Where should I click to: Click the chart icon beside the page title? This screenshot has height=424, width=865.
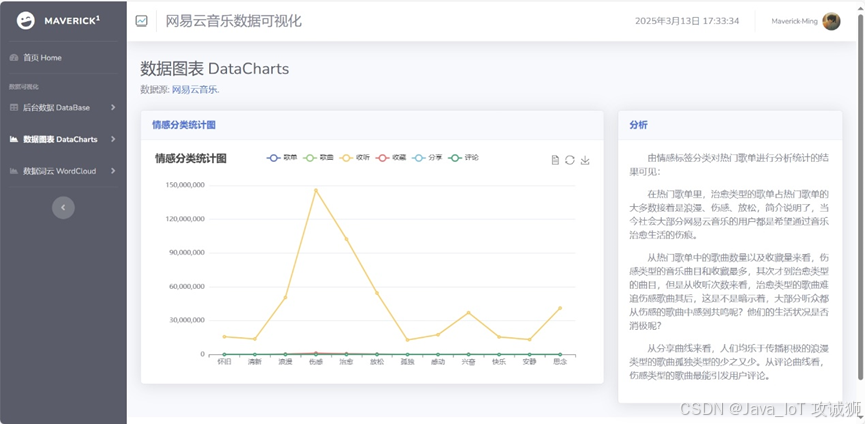click(x=142, y=22)
